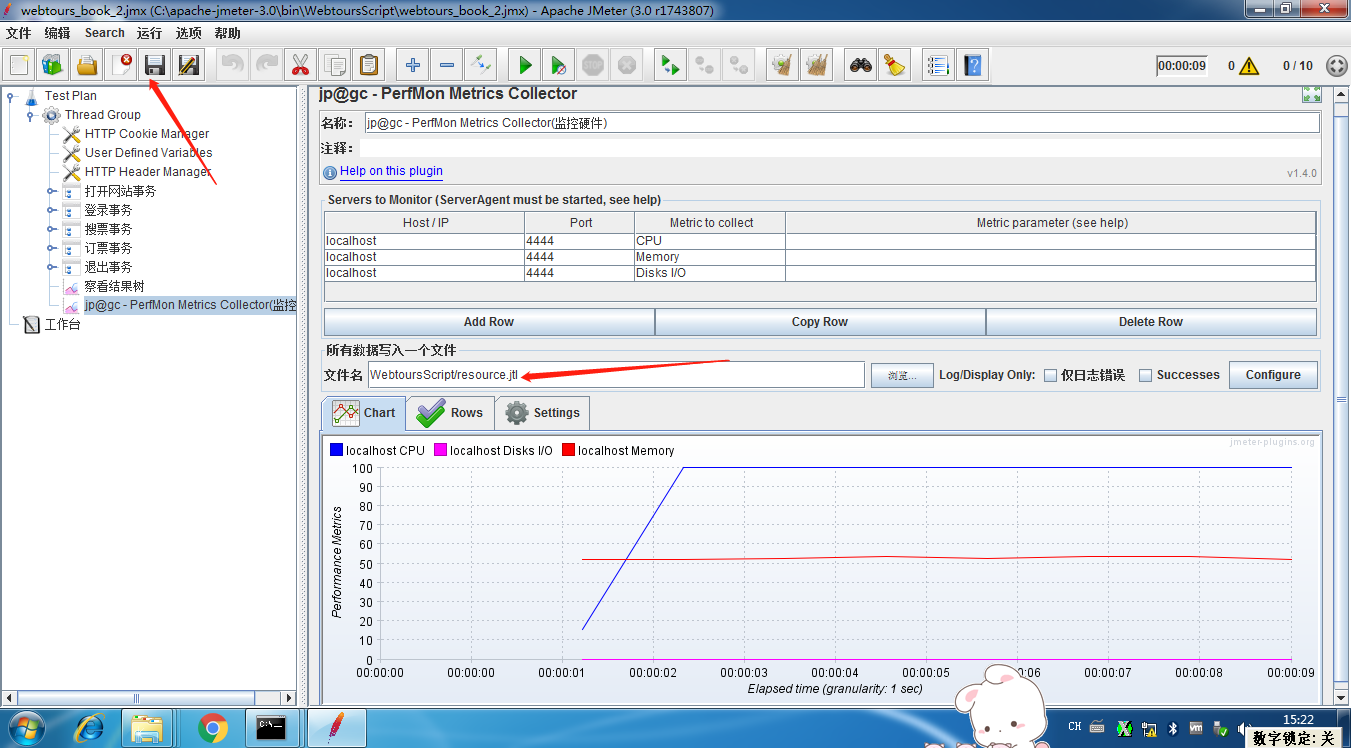
Task: Click the warning triangle error counter
Action: point(1248,66)
